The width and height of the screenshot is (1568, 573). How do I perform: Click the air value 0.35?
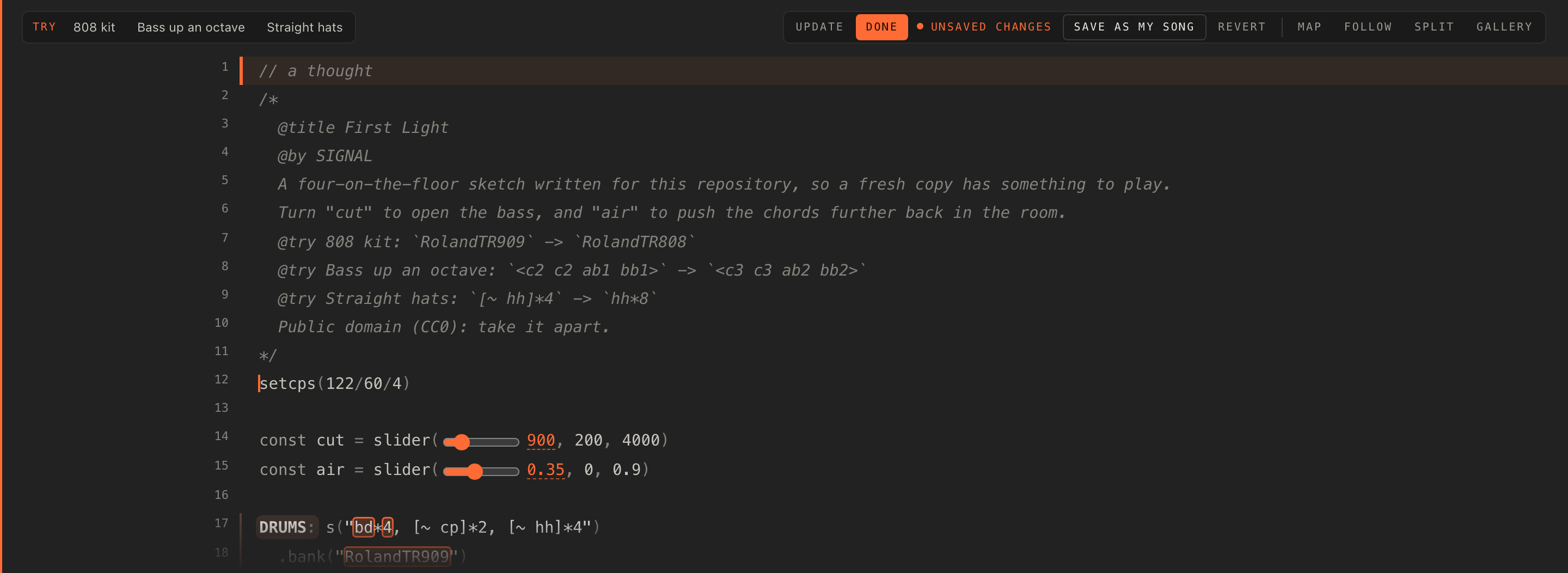(546, 470)
